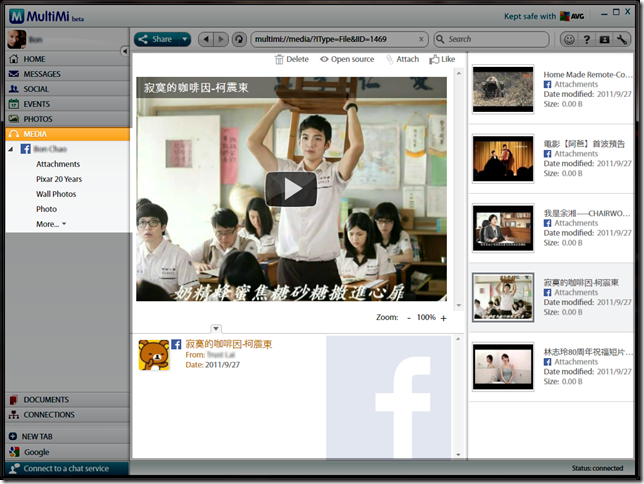Screen dimensions: 644x484
Task: Open the Share dropdown arrow
Action: [x=185, y=40]
